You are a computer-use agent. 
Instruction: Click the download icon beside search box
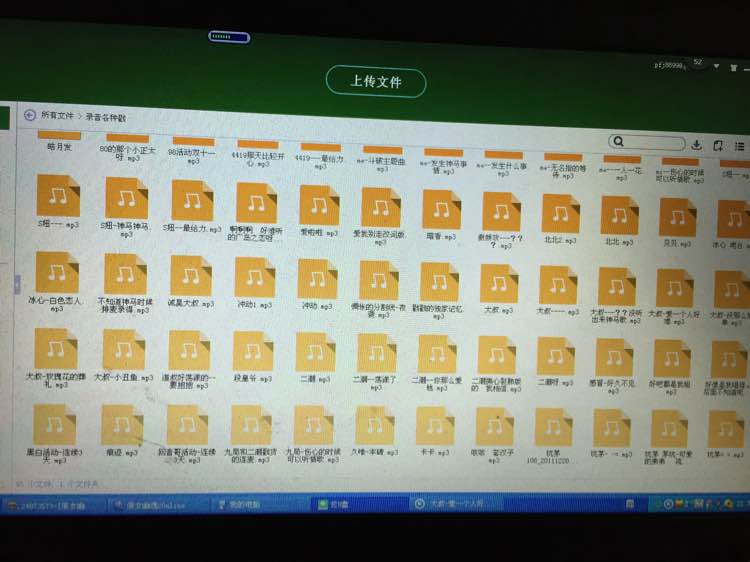696,144
